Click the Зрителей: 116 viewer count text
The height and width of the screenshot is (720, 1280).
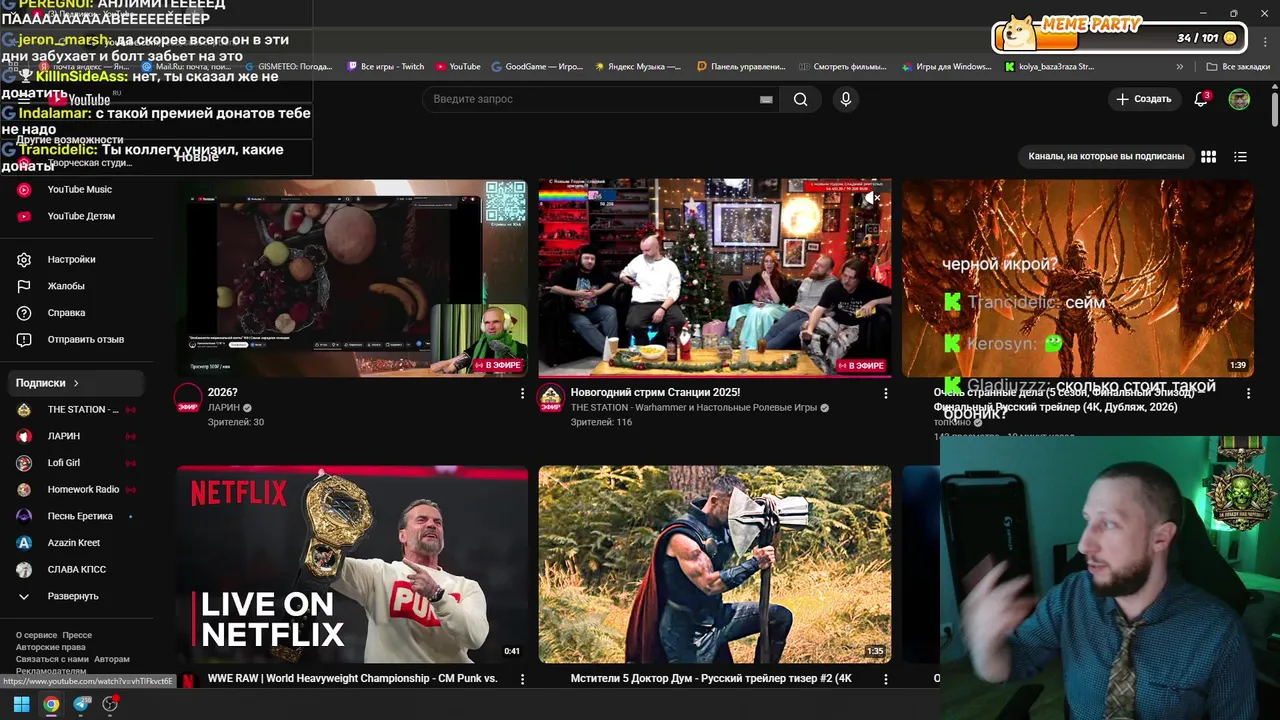coord(601,422)
